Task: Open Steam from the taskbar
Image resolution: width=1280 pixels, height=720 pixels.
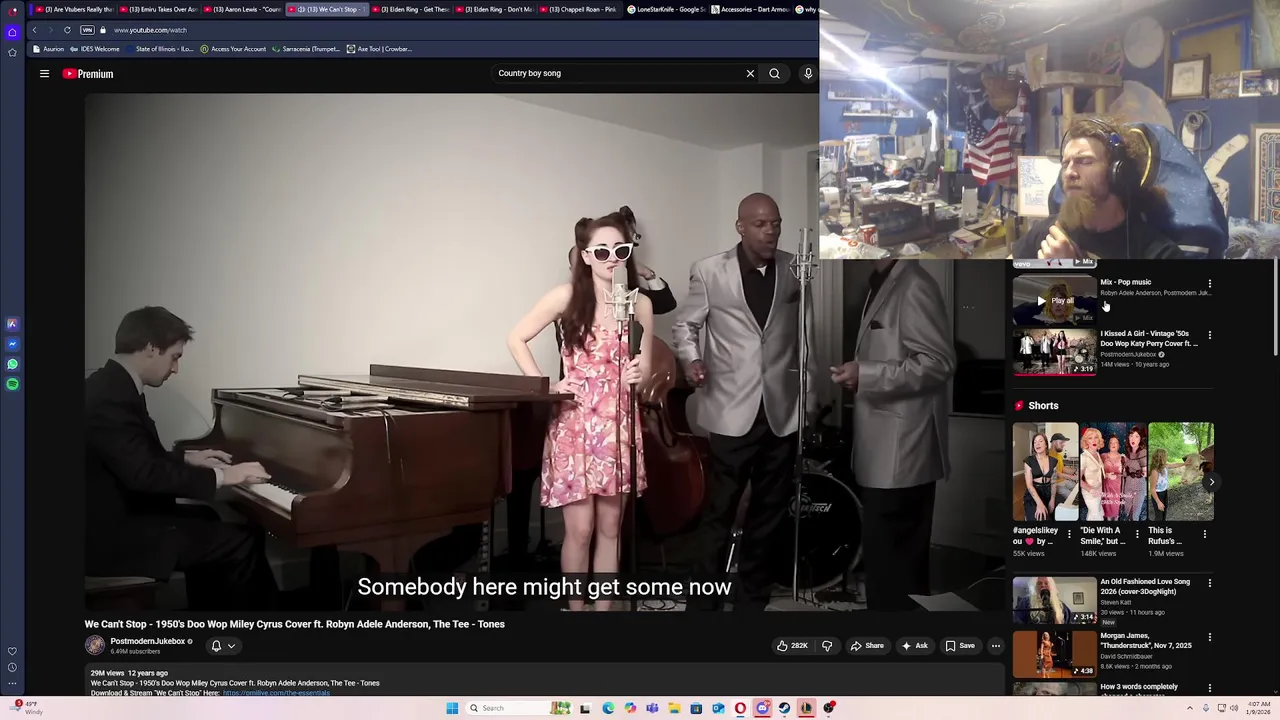Action: [784, 708]
